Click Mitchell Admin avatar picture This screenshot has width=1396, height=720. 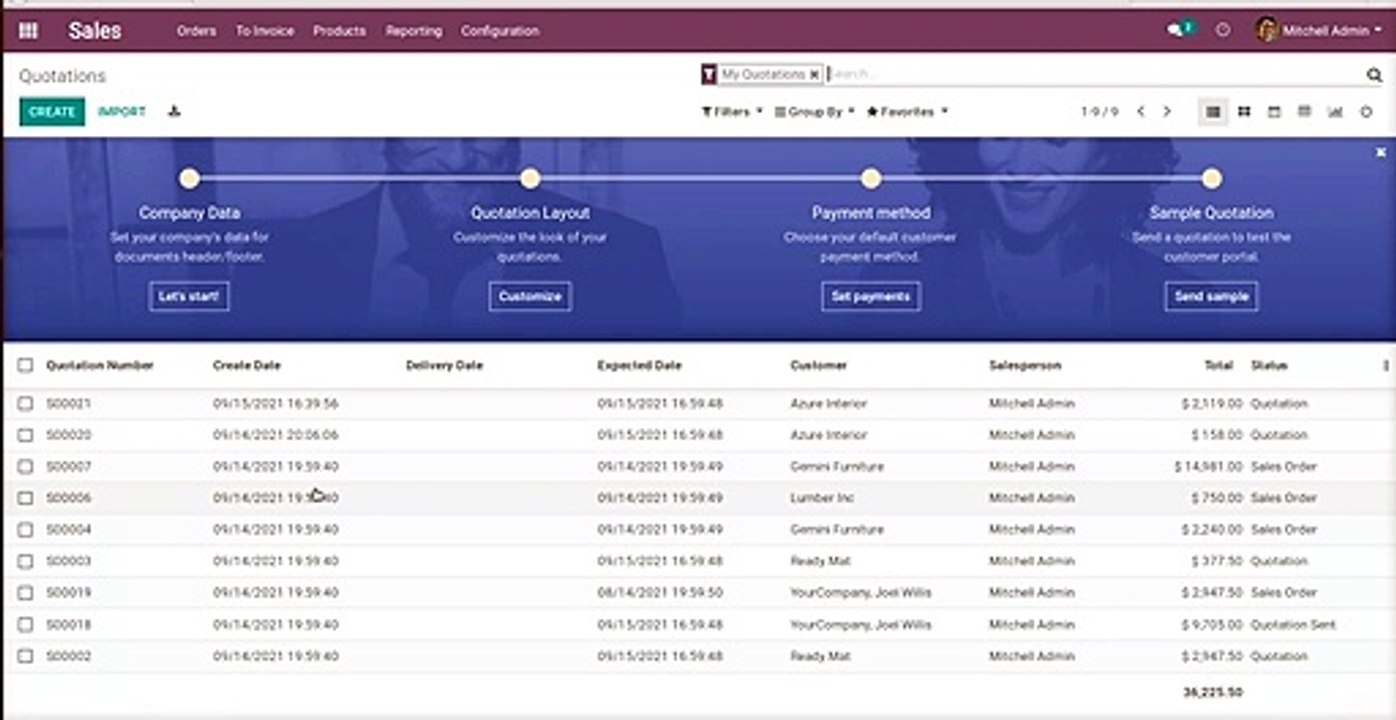click(x=1267, y=30)
